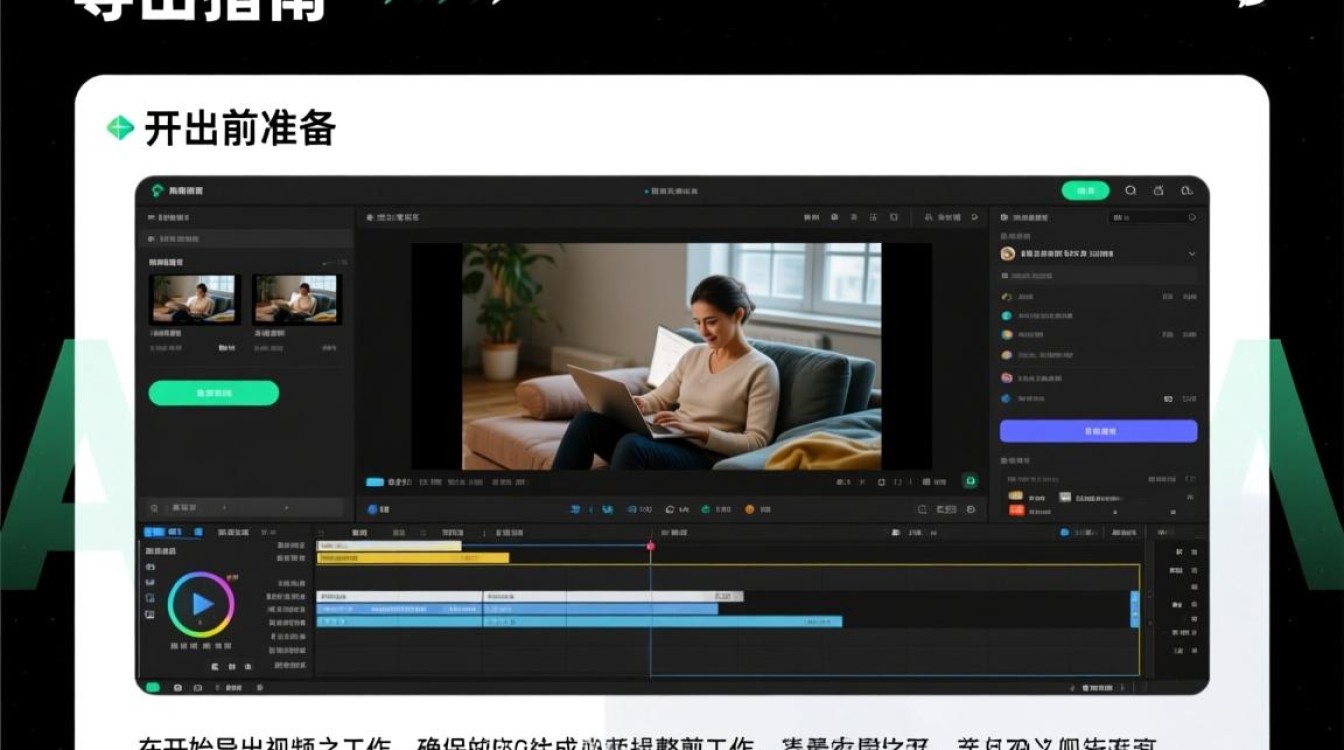Click the green square icon below preview's right corner

969,481
